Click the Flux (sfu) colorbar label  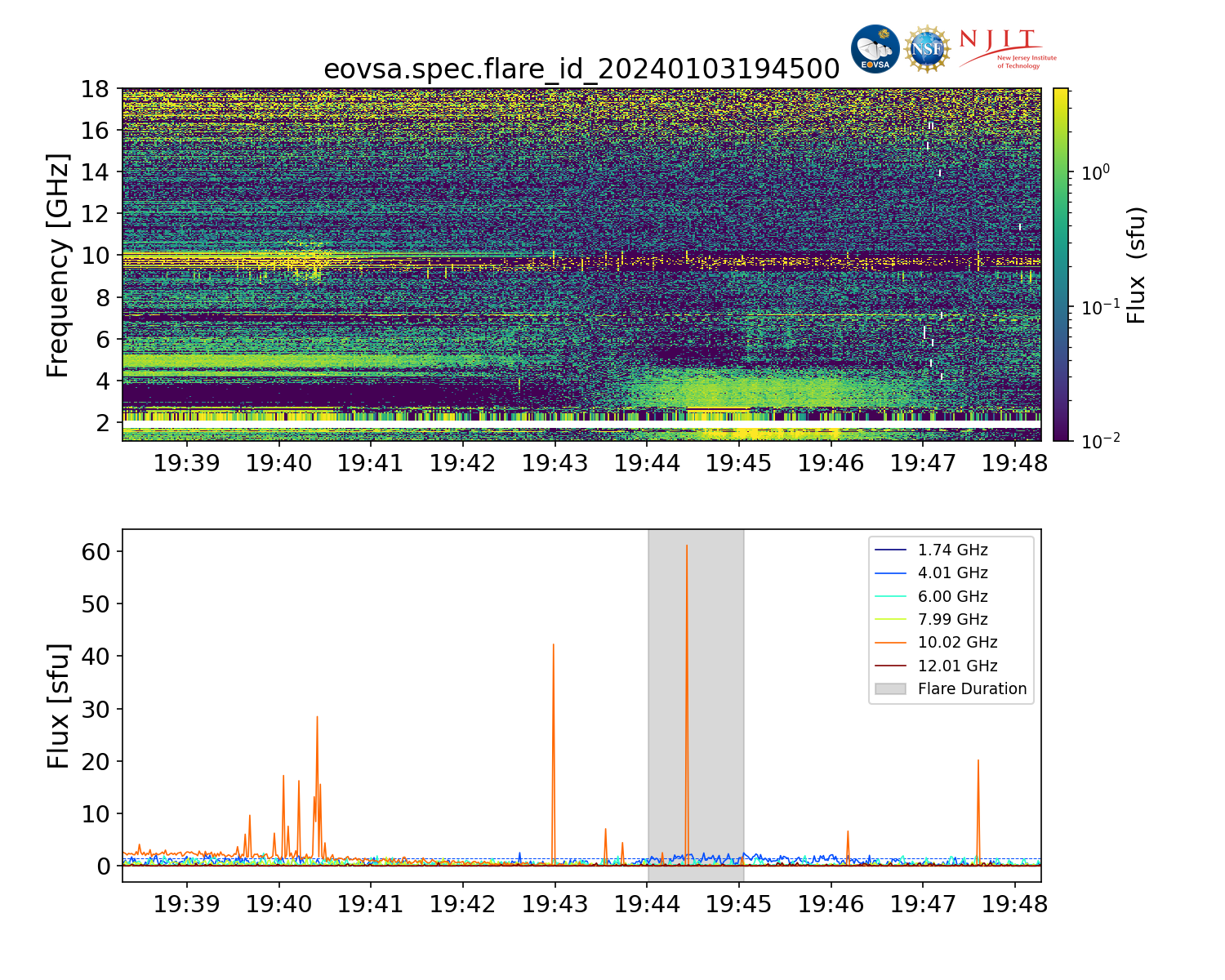click(x=1136, y=265)
